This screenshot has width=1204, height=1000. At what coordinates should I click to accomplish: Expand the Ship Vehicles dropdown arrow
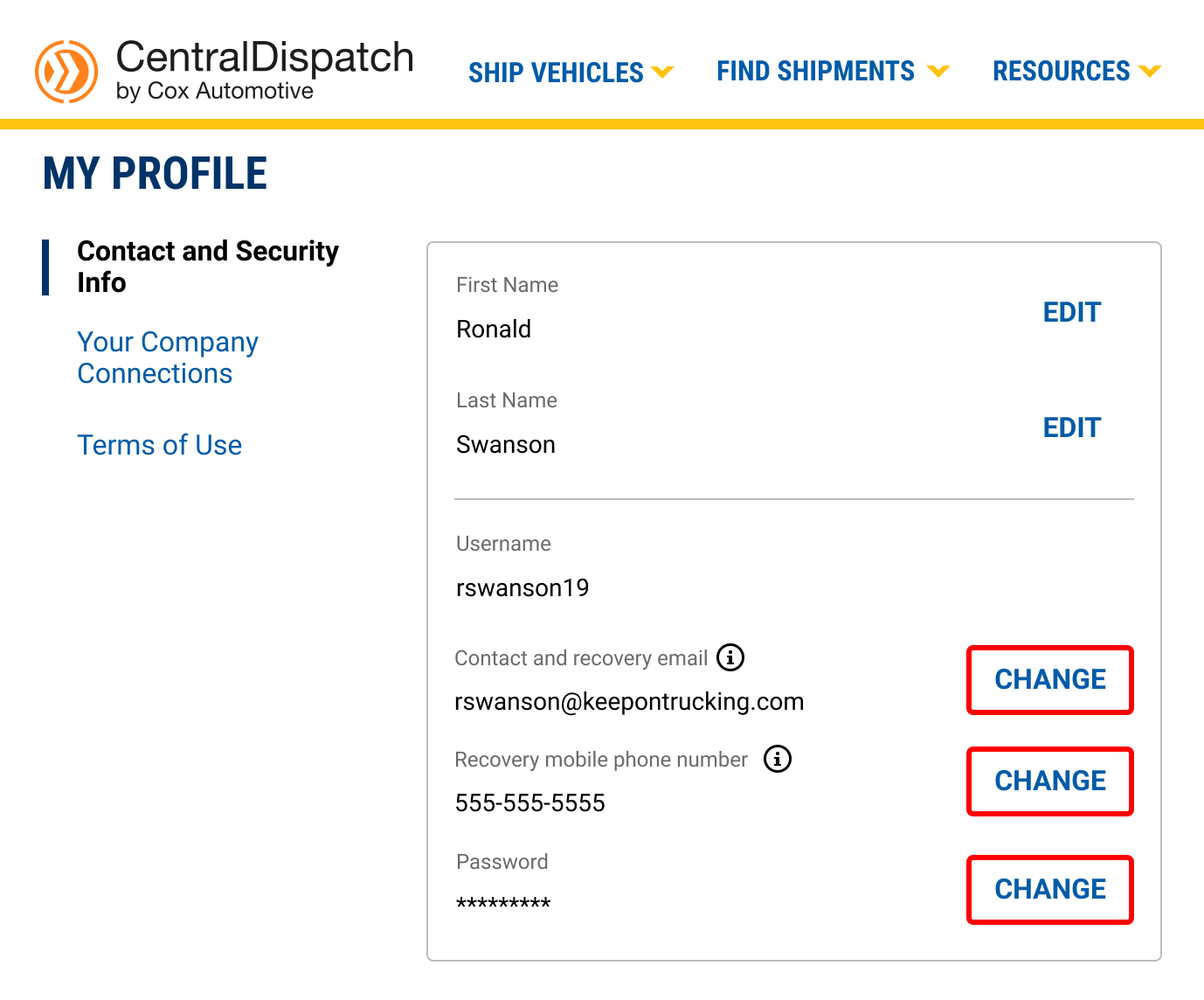click(663, 72)
